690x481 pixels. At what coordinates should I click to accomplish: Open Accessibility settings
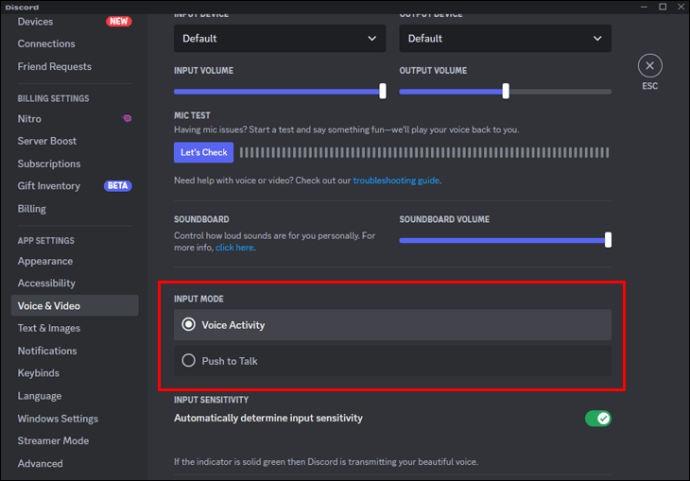point(47,283)
